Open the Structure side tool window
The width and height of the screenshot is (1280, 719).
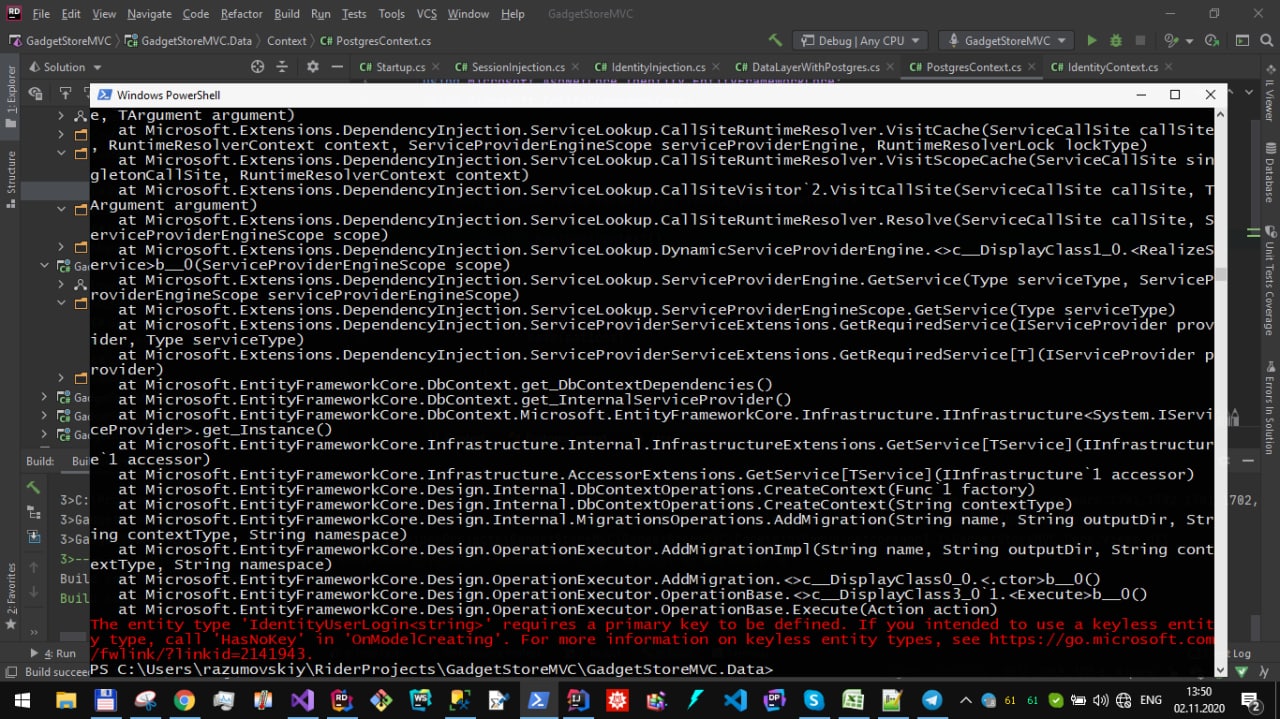pos(11,178)
